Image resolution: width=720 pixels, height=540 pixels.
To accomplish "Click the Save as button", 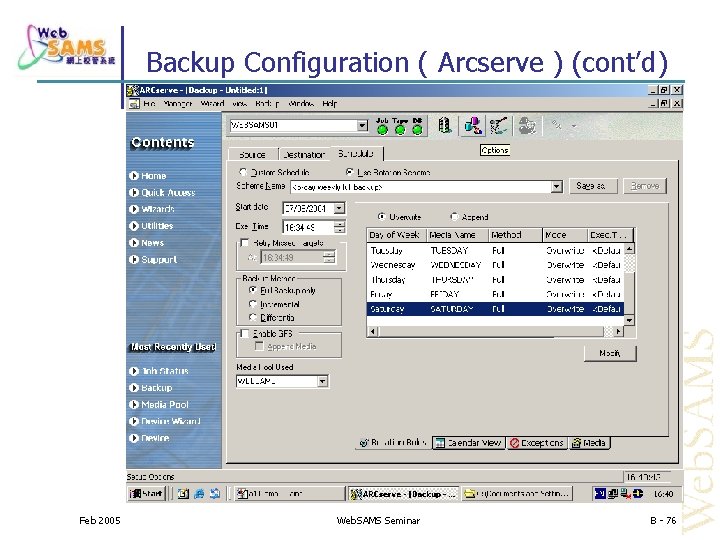I will [x=593, y=186].
